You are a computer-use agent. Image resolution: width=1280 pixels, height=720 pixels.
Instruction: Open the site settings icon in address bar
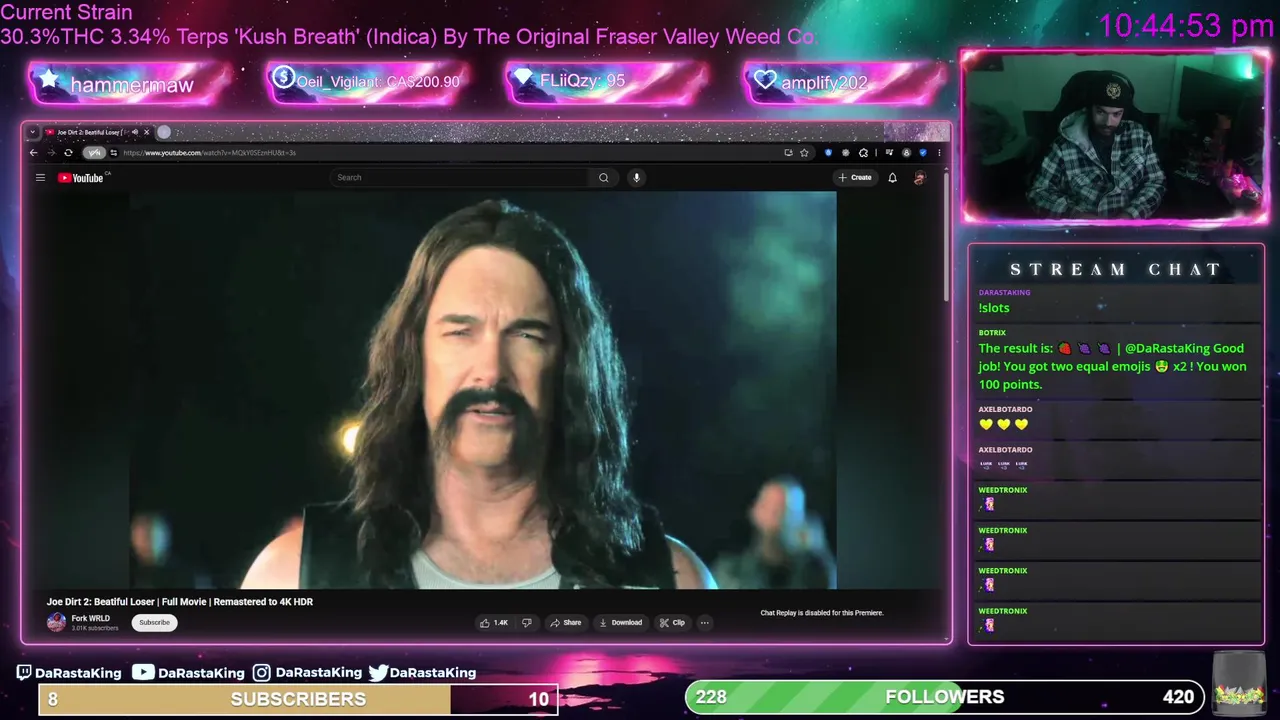(114, 153)
